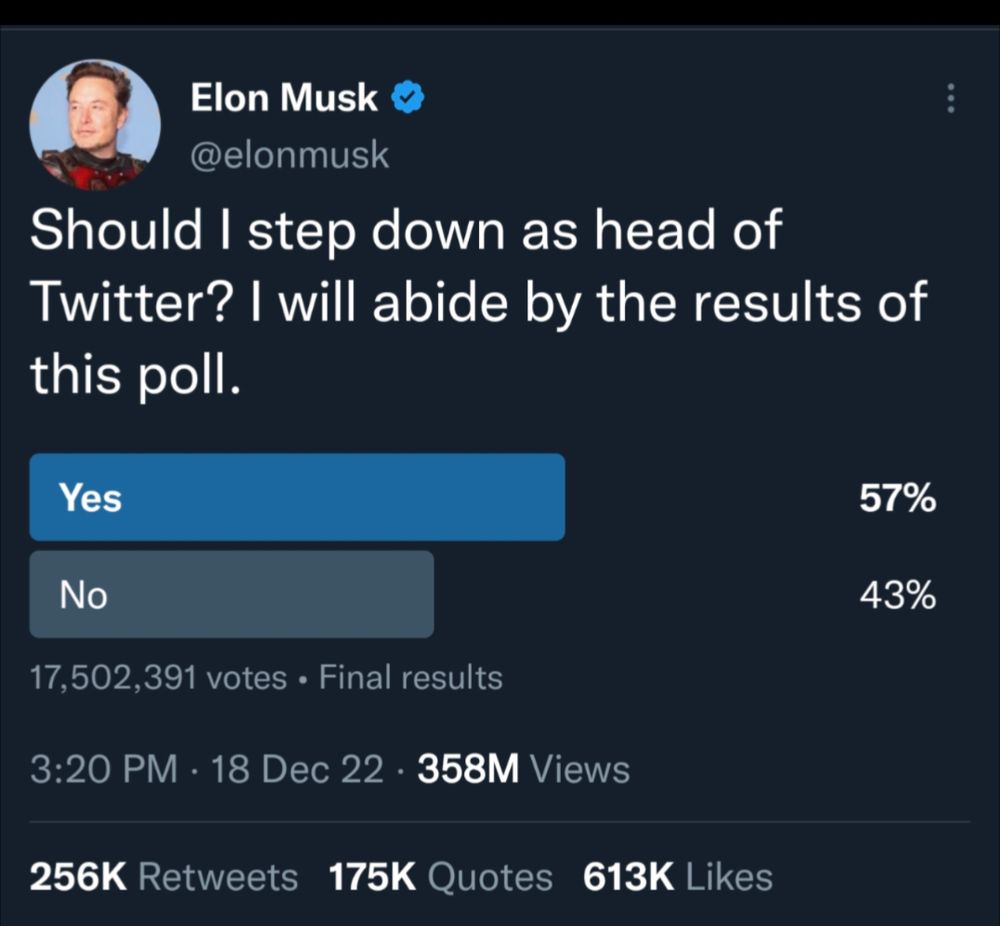Click the Final results label
The width and height of the screenshot is (1000, 926).
[411, 678]
